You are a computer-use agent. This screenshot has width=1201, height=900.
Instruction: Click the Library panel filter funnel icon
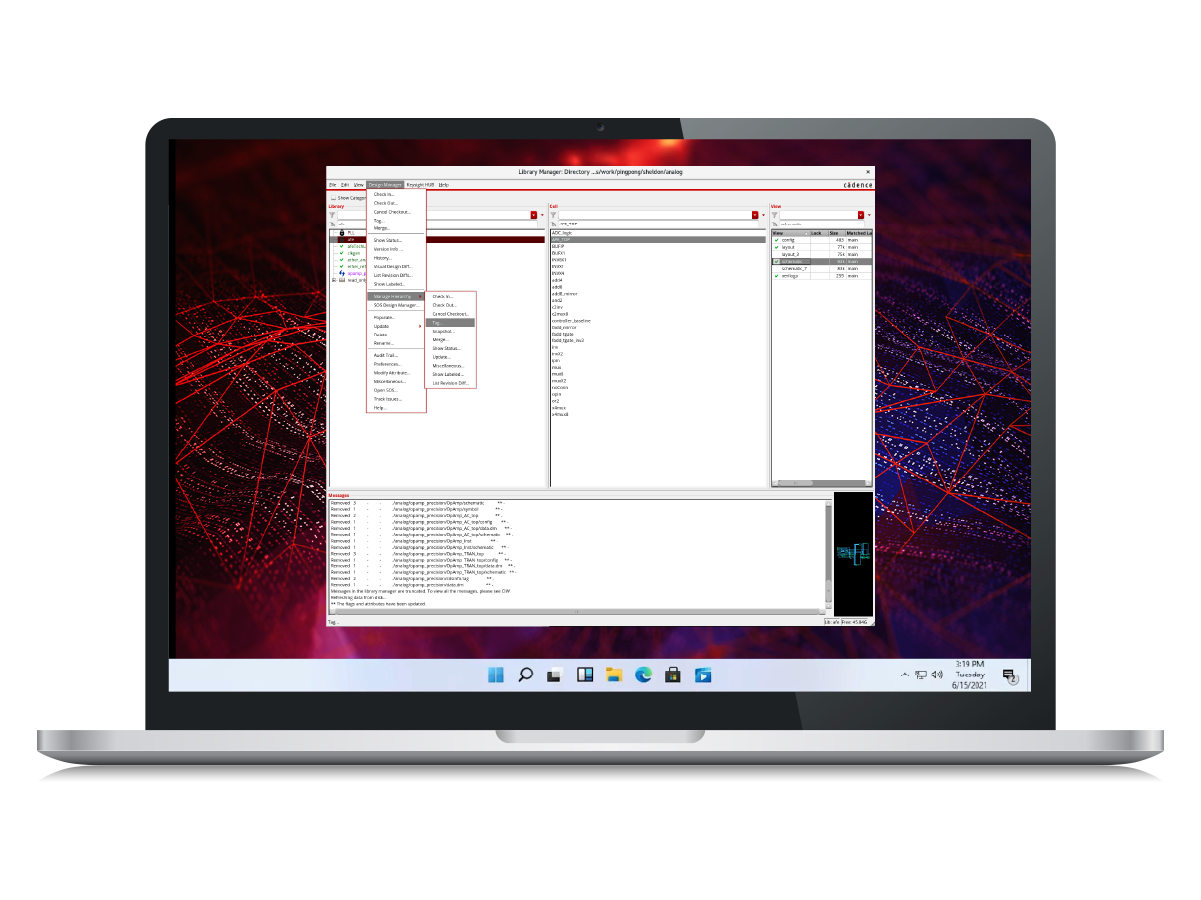[331, 214]
